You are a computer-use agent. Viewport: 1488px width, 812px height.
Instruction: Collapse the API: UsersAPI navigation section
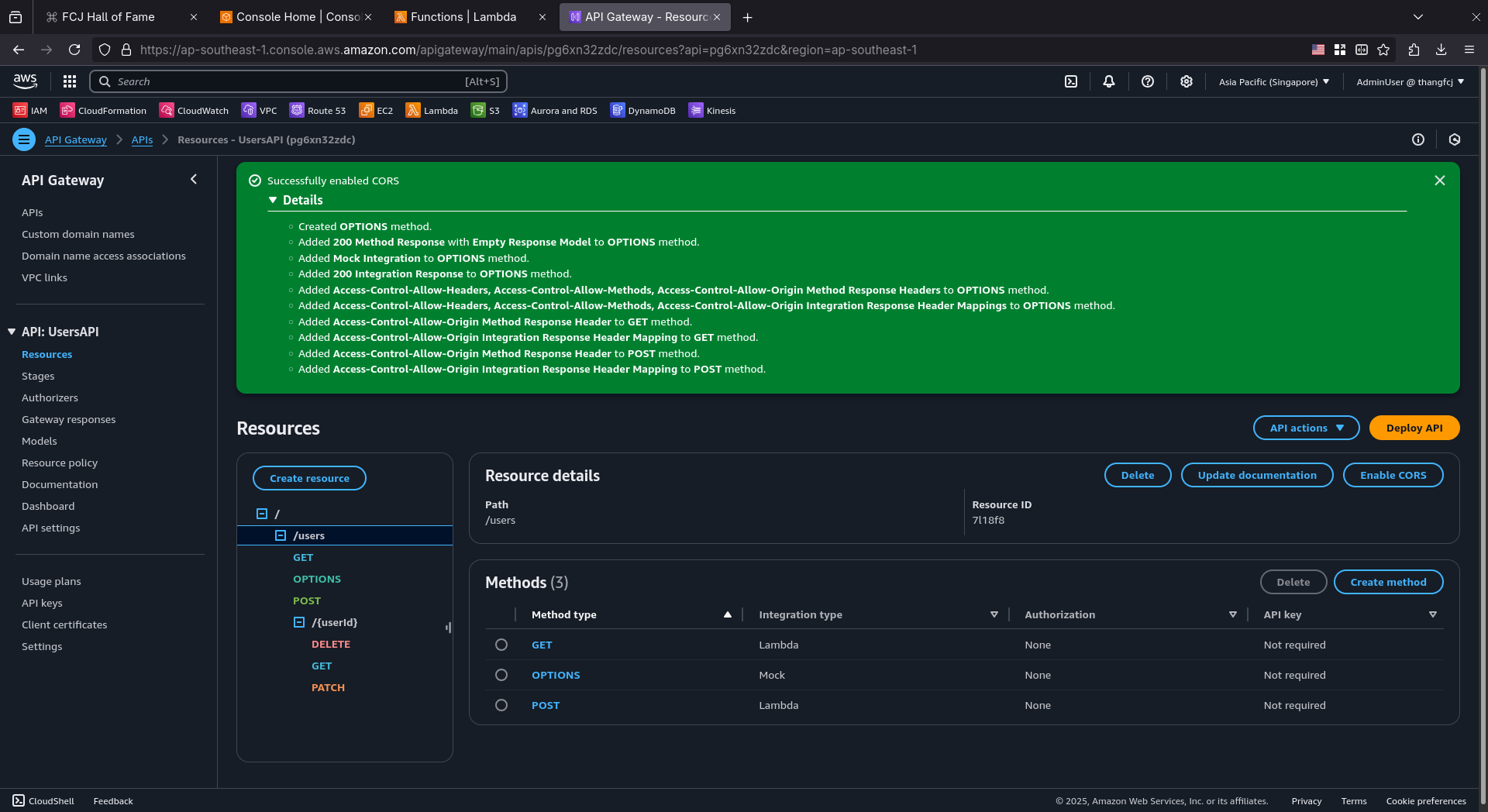(12, 332)
